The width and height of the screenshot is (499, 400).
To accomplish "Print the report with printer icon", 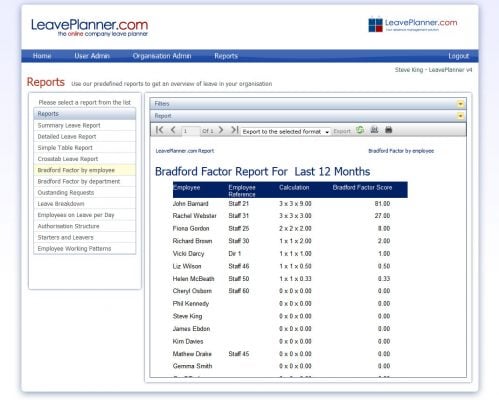I will pos(389,130).
